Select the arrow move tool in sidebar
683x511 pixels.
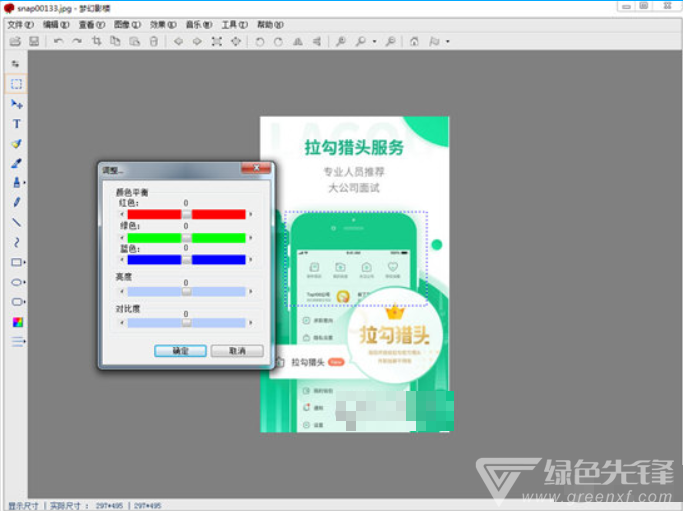coord(17,104)
